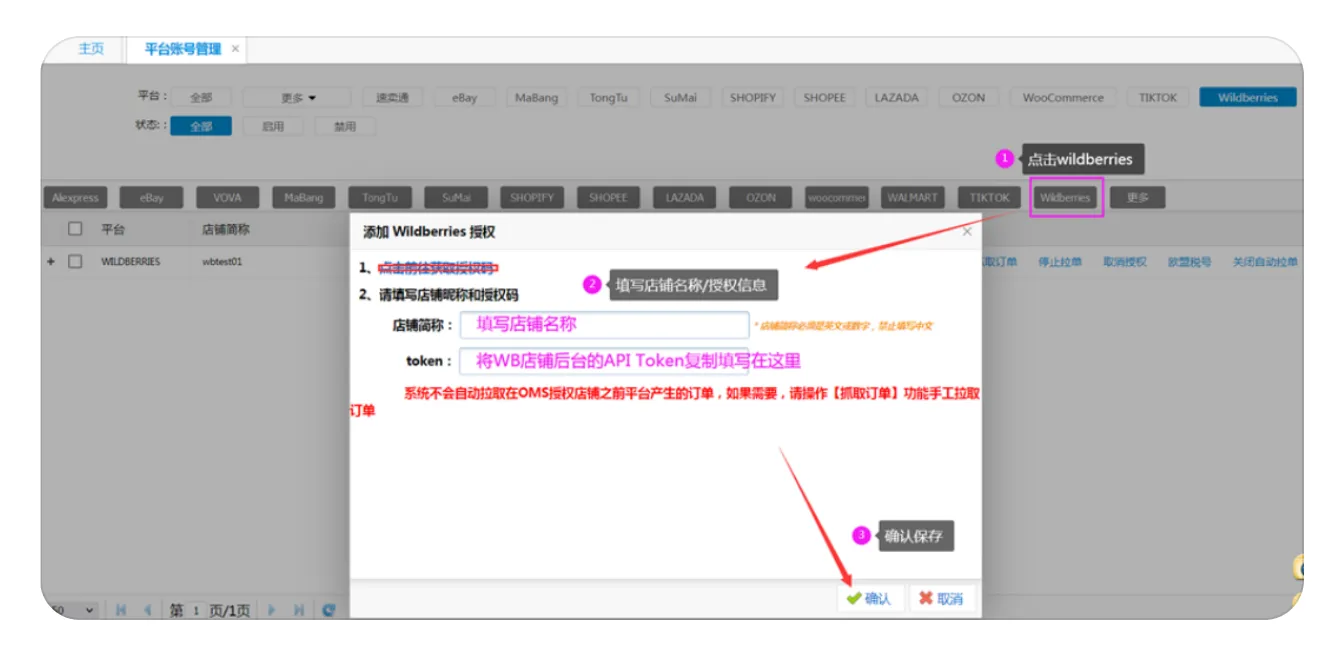Refresh the account list grid
Viewport: 1344px width, 656px height.
328,610
